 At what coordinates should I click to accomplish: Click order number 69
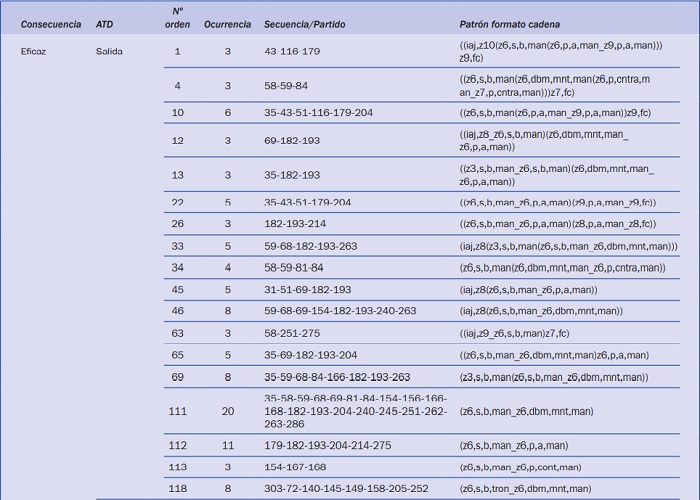pos(177,377)
